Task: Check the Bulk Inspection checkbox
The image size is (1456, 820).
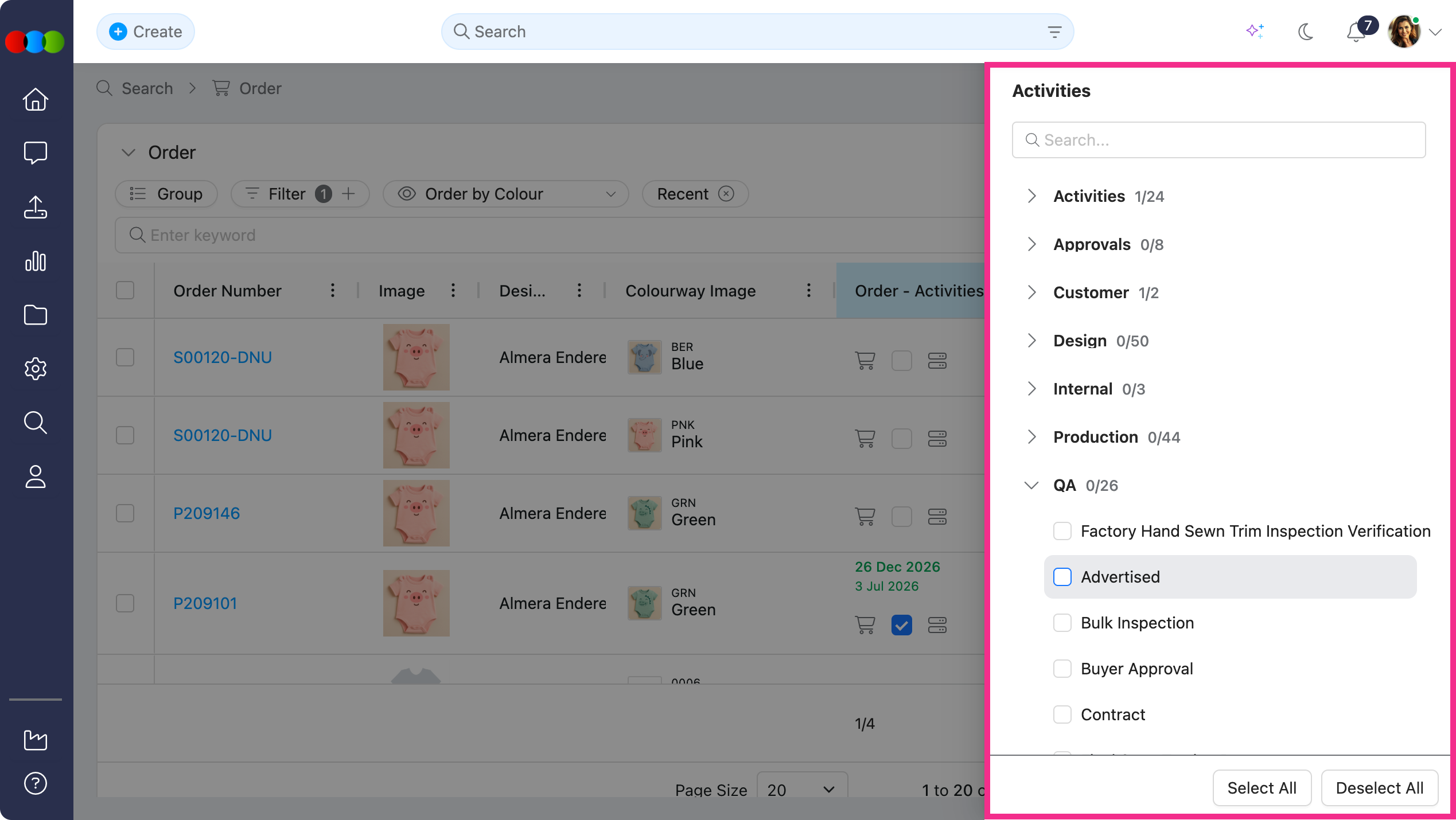Action: click(x=1062, y=623)
